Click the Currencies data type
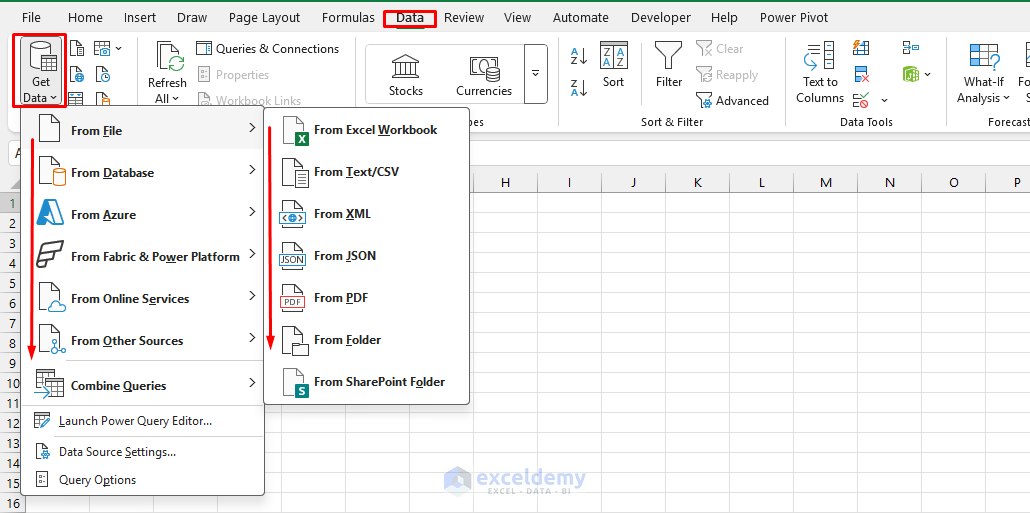 click(484, 76)
